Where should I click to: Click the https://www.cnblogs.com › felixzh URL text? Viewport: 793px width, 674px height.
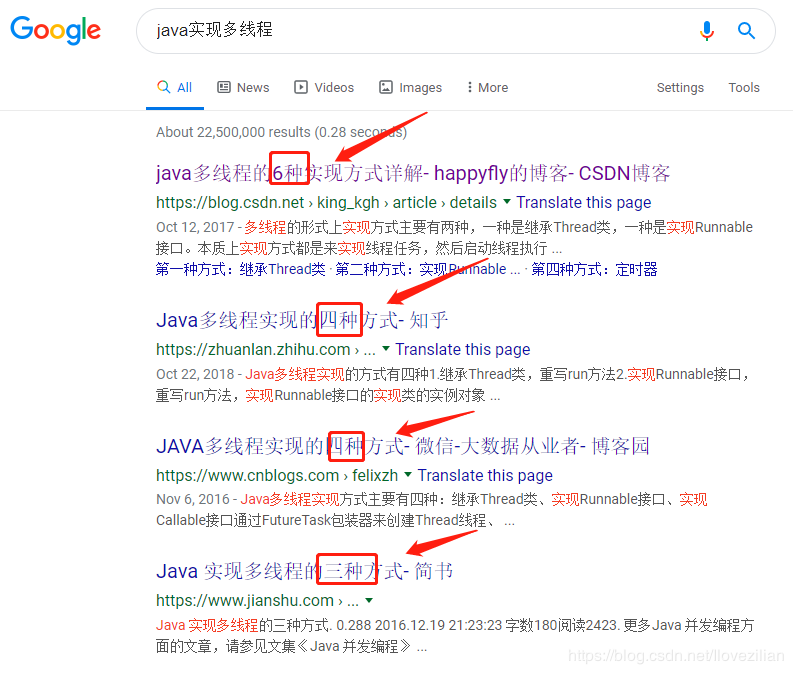click(x=277, y=475)
